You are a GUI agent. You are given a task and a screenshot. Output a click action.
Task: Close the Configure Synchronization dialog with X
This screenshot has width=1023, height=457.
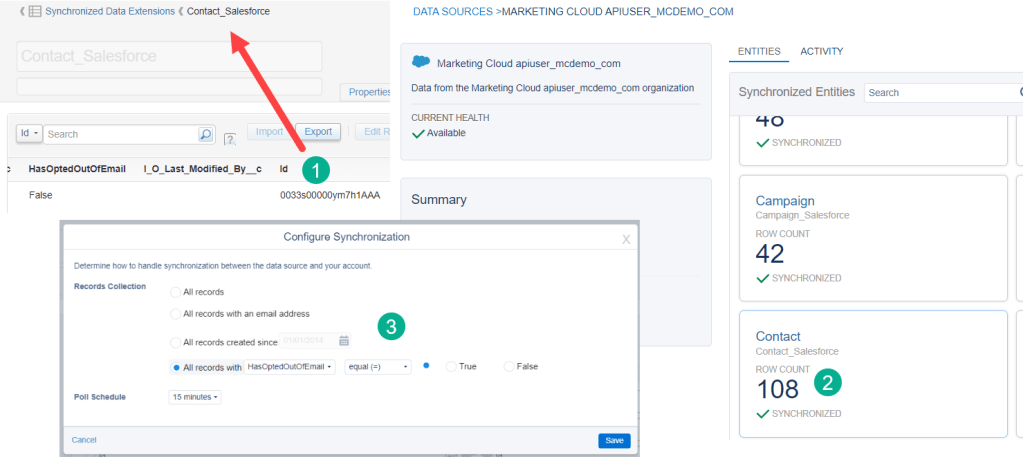click(x=626, y=239)
